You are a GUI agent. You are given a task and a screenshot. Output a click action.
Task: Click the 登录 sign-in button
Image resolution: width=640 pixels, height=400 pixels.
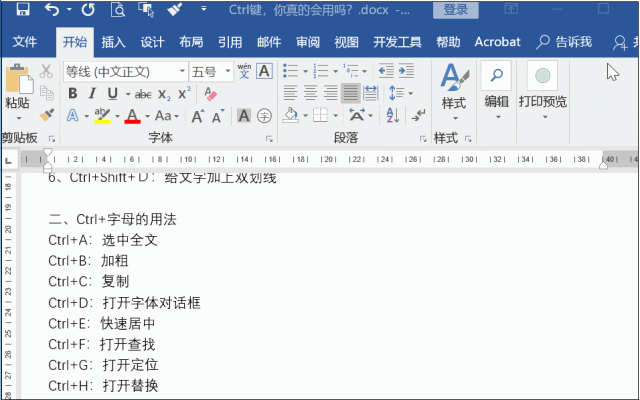point(456,10)
